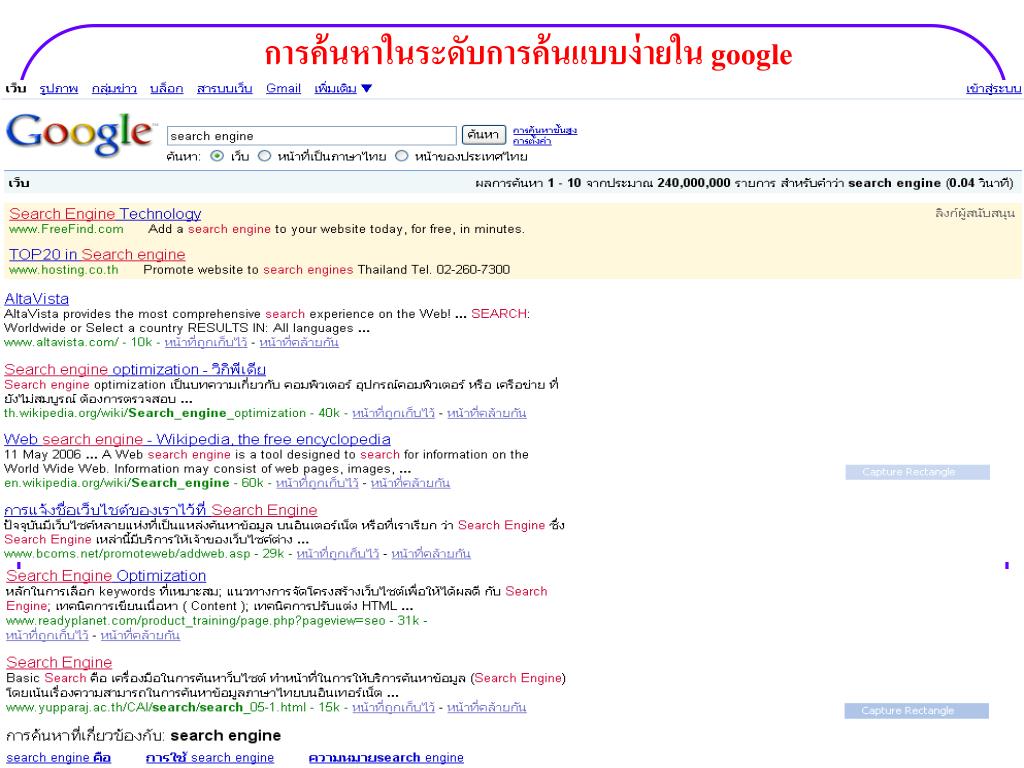1024x768 pixels.
Task: Open similar pages link under readyplanet.com result
Action: tap(140, 635)
